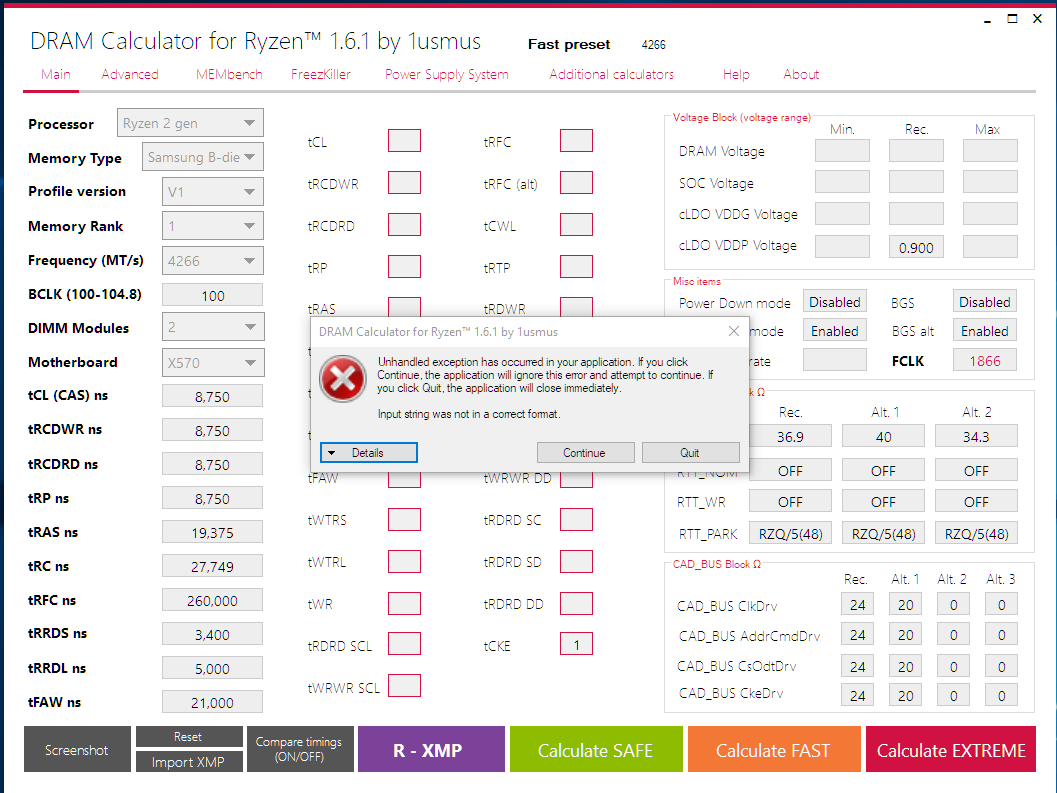Click Quit in the error dialog
The image size is (1057, 793).
click(x=690, y=452)
